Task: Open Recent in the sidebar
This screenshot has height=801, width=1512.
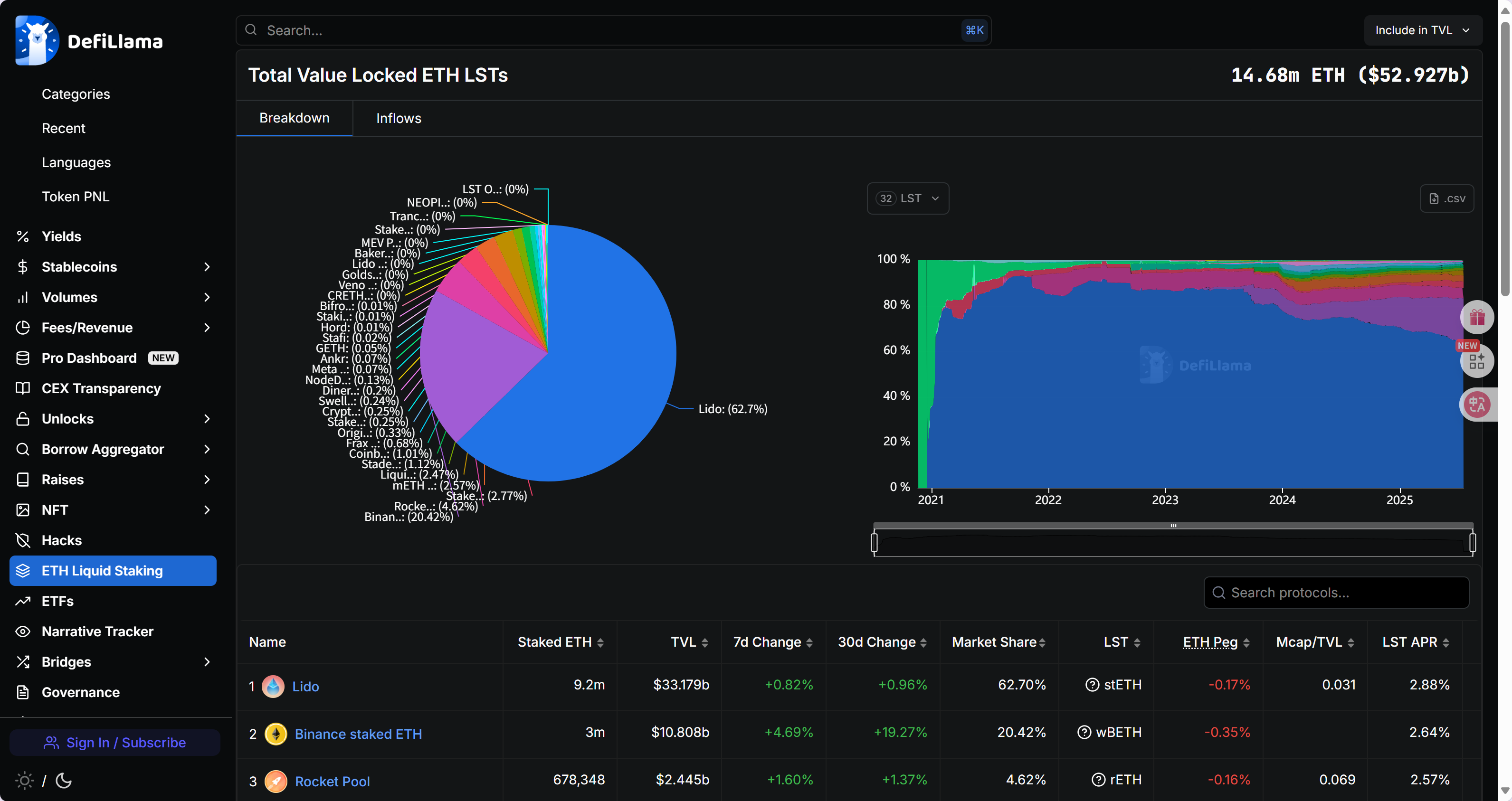Action: (x=63, y=128)
